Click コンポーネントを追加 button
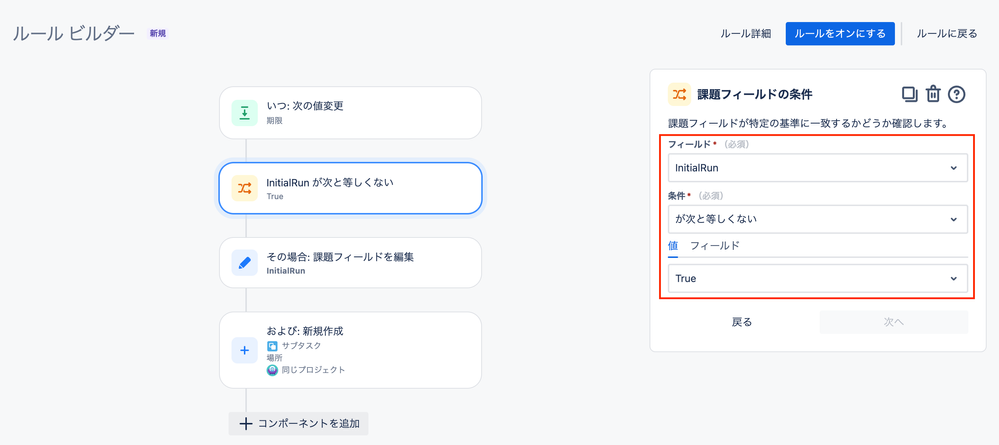This screenshot has width=999, height=445. click(x=298, y=423)
